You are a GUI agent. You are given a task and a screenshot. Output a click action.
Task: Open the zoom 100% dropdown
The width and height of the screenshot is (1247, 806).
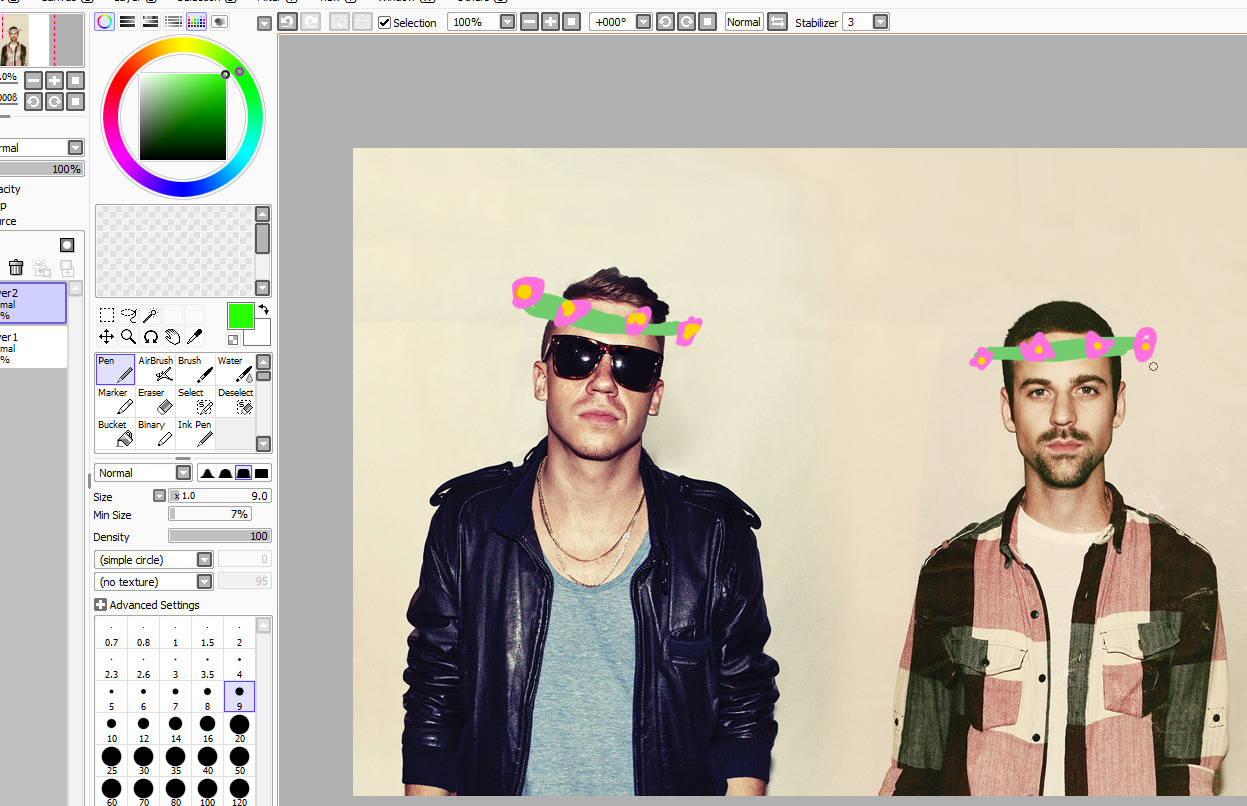point(508,22)
